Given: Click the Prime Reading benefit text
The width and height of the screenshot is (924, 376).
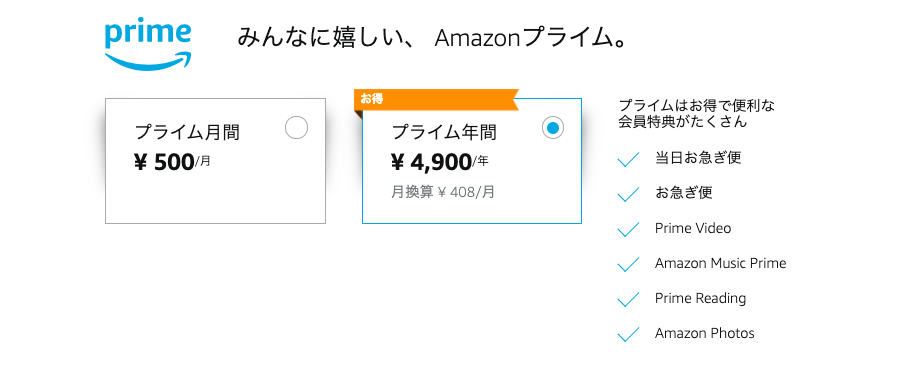Looking at the screenshot, I should pyautogui.click(x=701, y=298).
